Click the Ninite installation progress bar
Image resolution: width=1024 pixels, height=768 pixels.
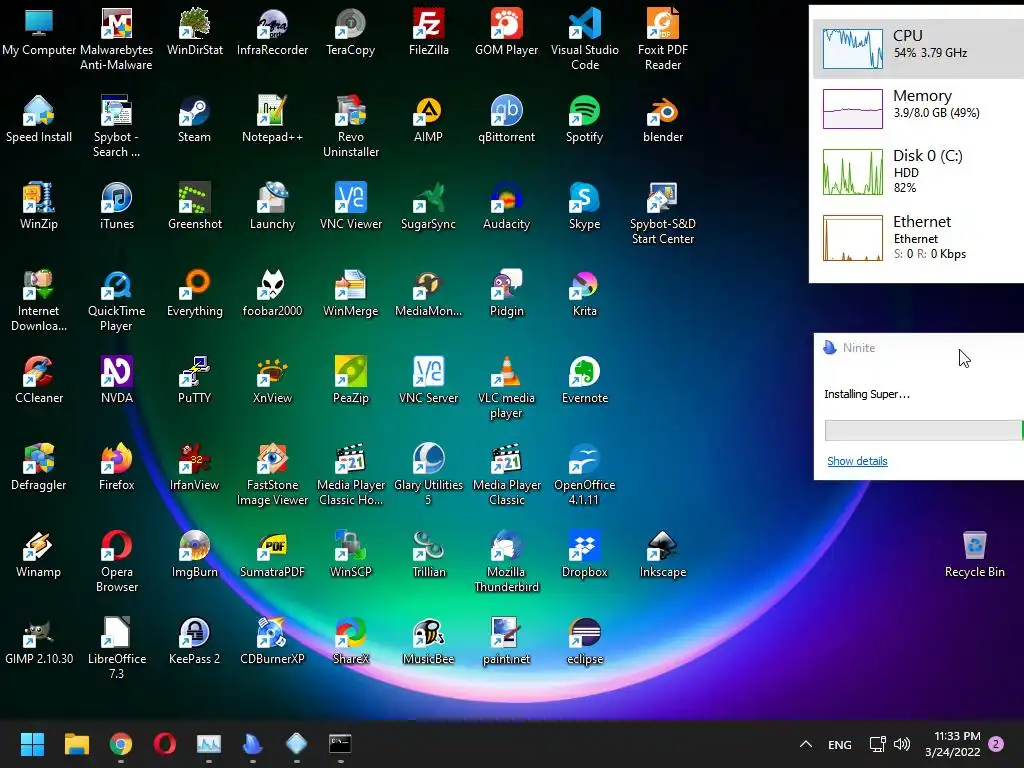(x=924, y=430)
